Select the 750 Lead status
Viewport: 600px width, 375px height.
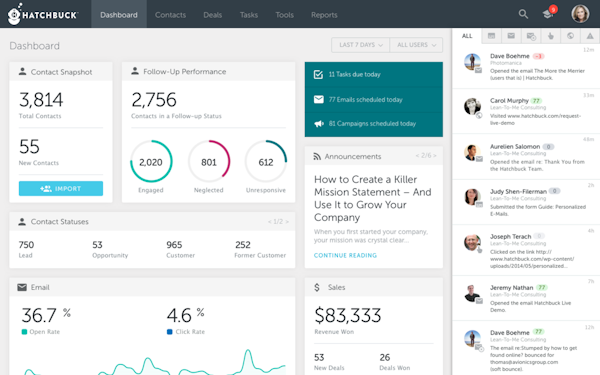coord(26,249)
